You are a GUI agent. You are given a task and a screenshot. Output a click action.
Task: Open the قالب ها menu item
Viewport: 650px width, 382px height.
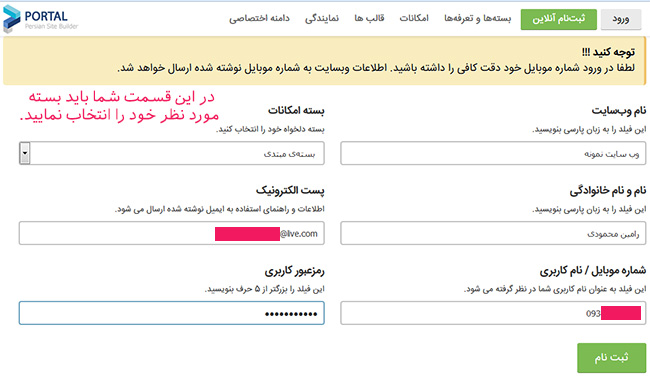tap(369, 18)
